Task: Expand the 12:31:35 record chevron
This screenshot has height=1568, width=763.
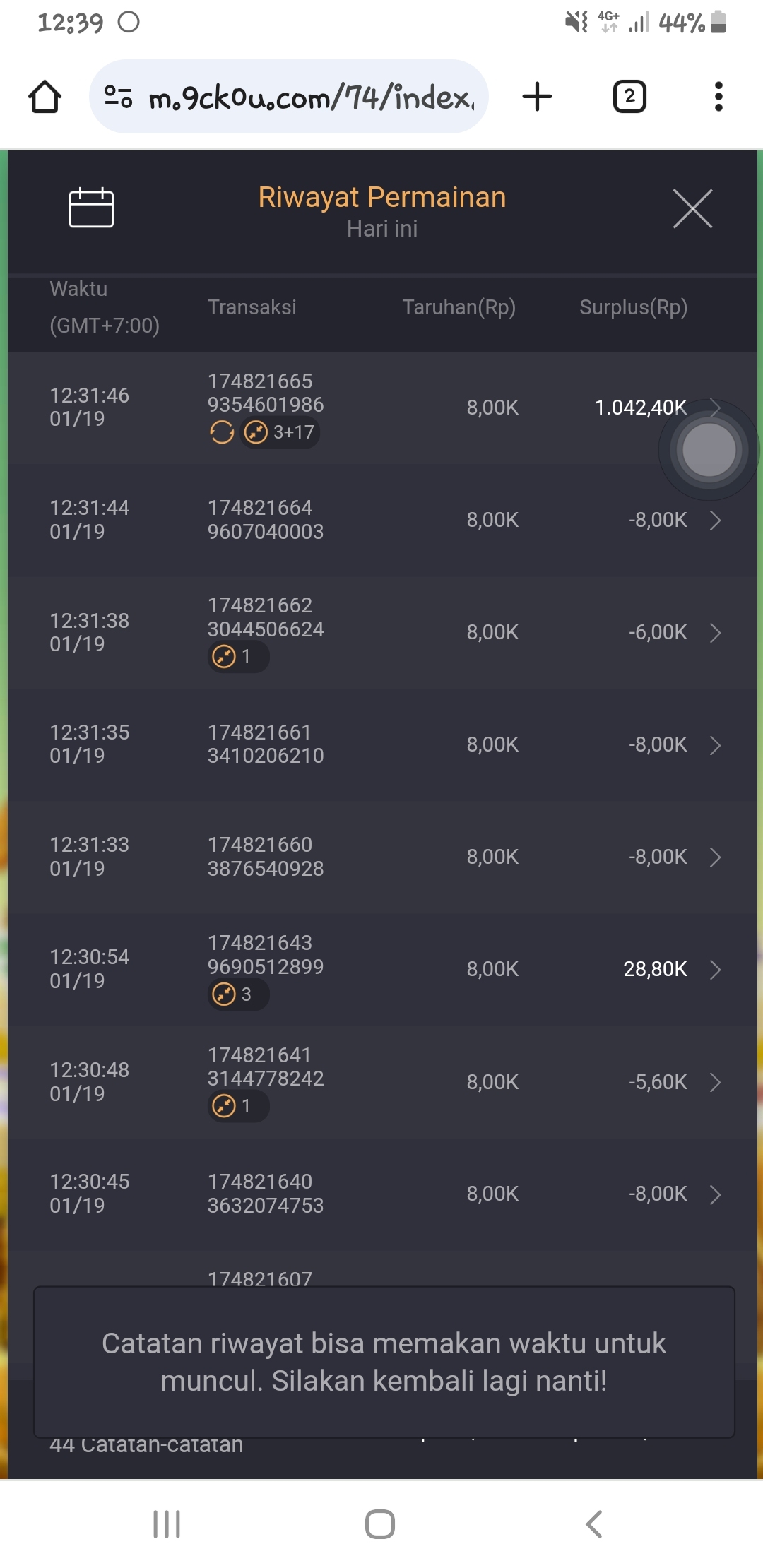Action: coord(715,745)
